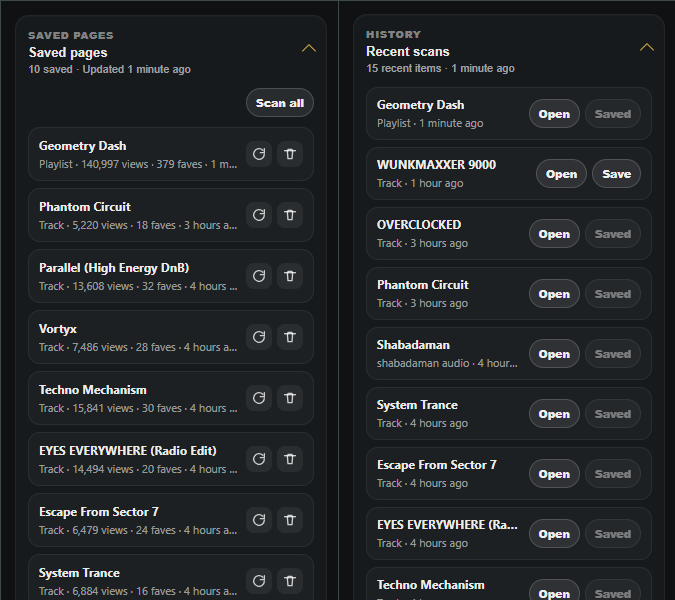Rescan the Techno Mechanism saved page
Screen dimensions: 675x600
[259, 398]
